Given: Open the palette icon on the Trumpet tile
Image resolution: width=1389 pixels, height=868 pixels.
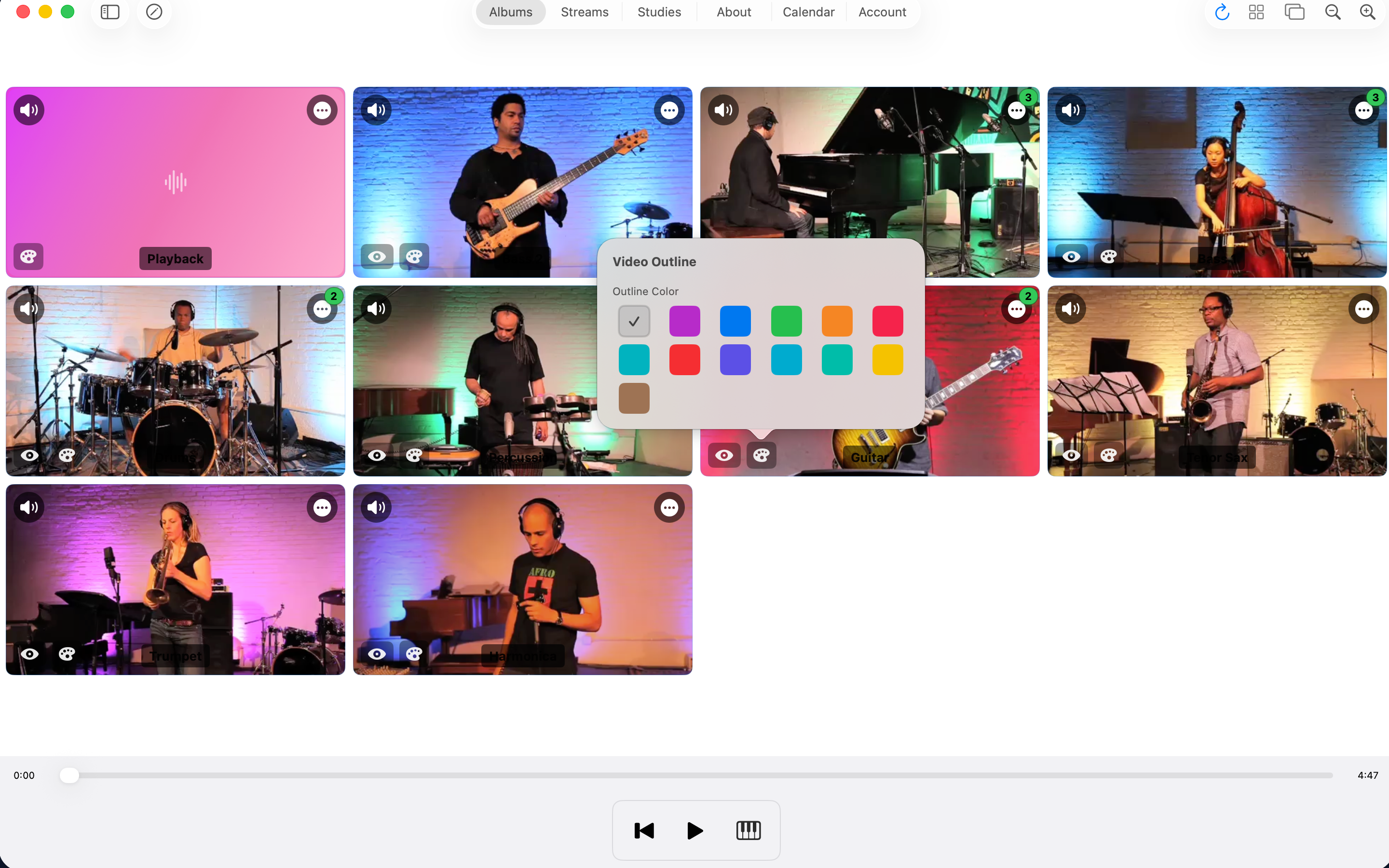Looking at the screenshot, I should [x=67, y=654].
